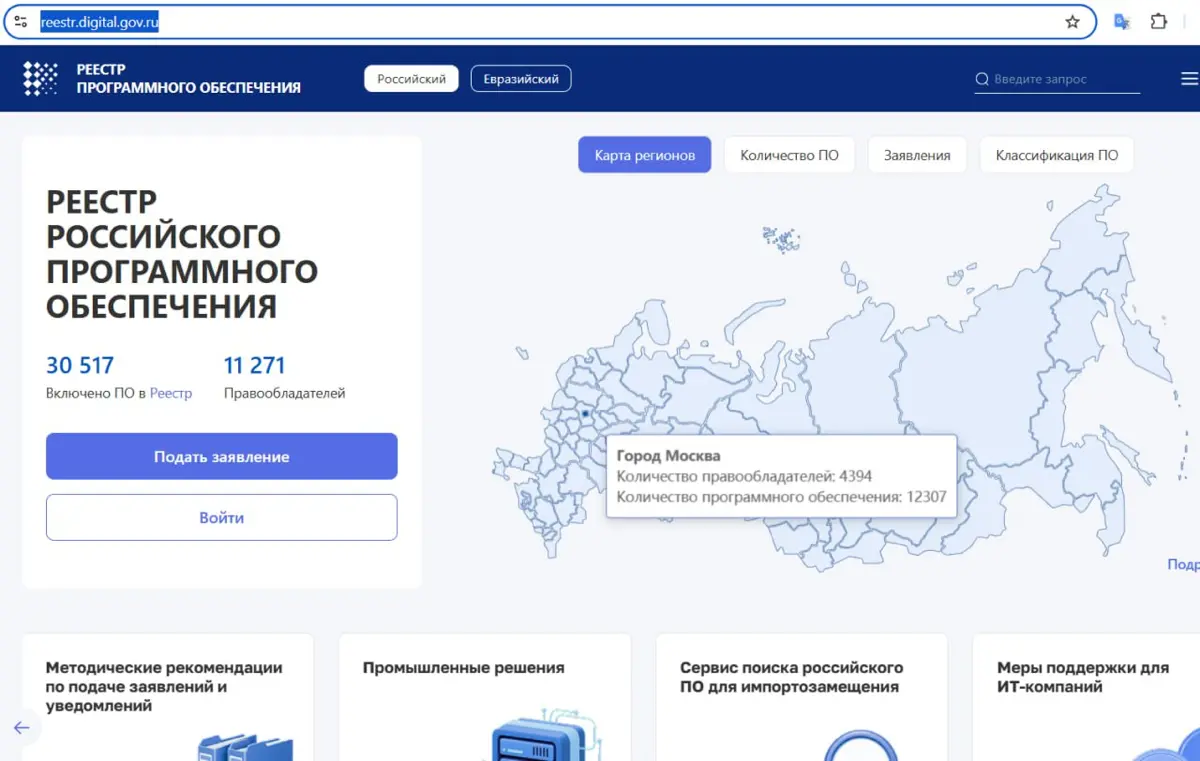Click the left arrow carousel button

point(22,728)
